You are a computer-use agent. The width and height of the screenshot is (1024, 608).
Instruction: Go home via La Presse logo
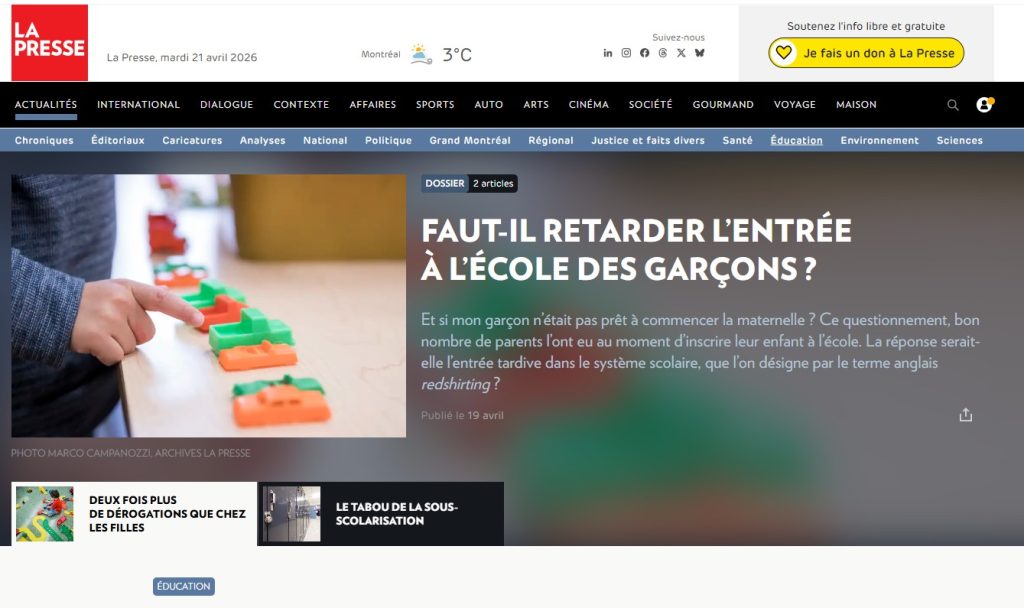(x=50, y=42)
